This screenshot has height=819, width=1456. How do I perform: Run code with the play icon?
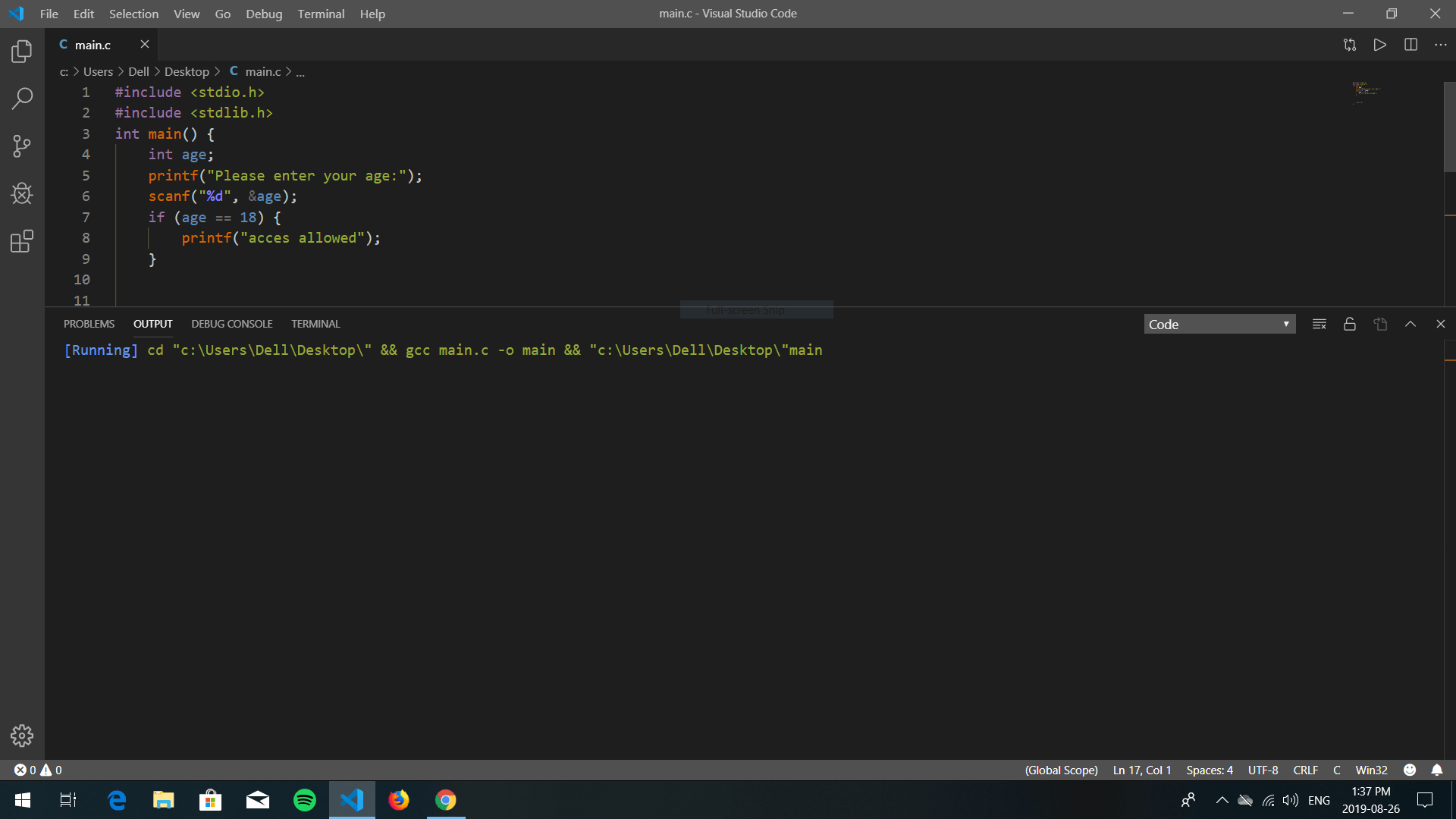pyautogui.click(x=1379, y=45)
